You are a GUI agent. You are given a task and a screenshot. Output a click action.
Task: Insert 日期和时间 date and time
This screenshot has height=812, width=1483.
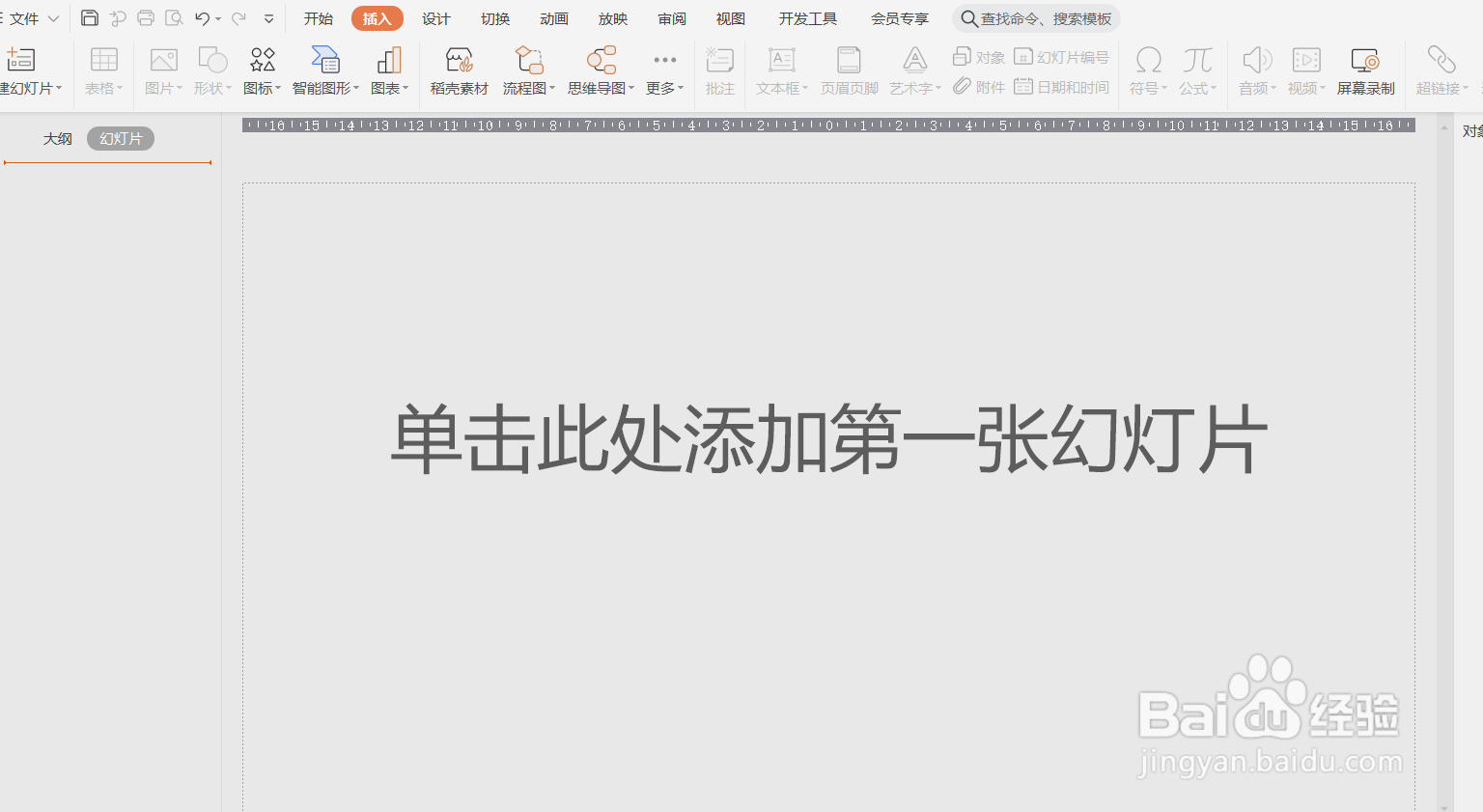pos(1061,87)
